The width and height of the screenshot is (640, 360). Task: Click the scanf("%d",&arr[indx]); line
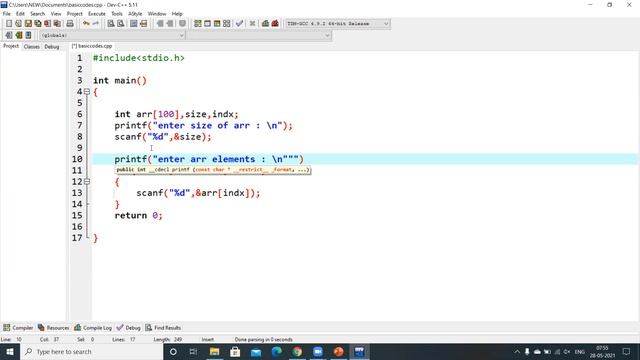tap(198, 193)
